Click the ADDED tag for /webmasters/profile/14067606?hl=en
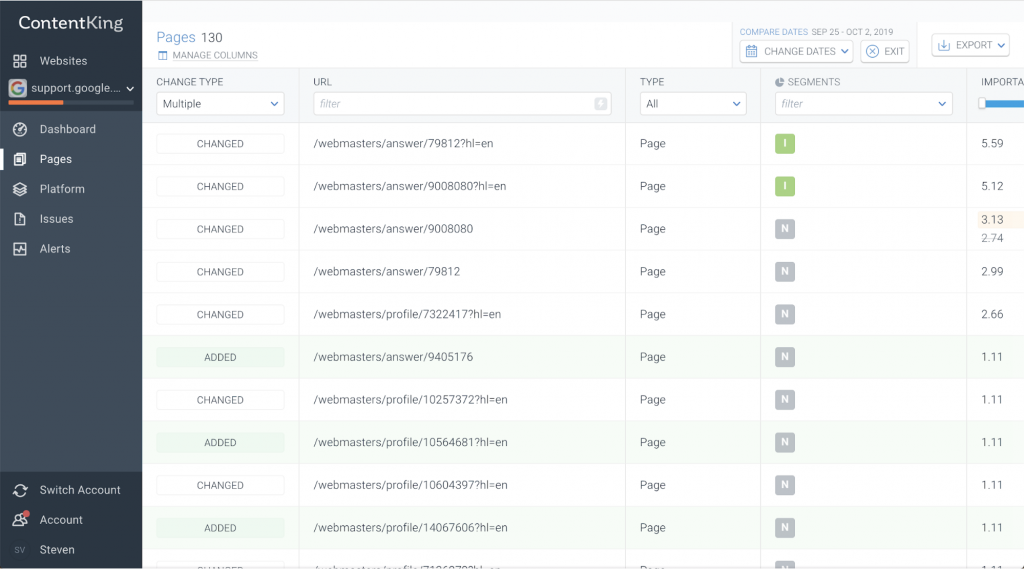Image resolution: width=1024 pixels, height=569 pixels. tap(220, 528)
